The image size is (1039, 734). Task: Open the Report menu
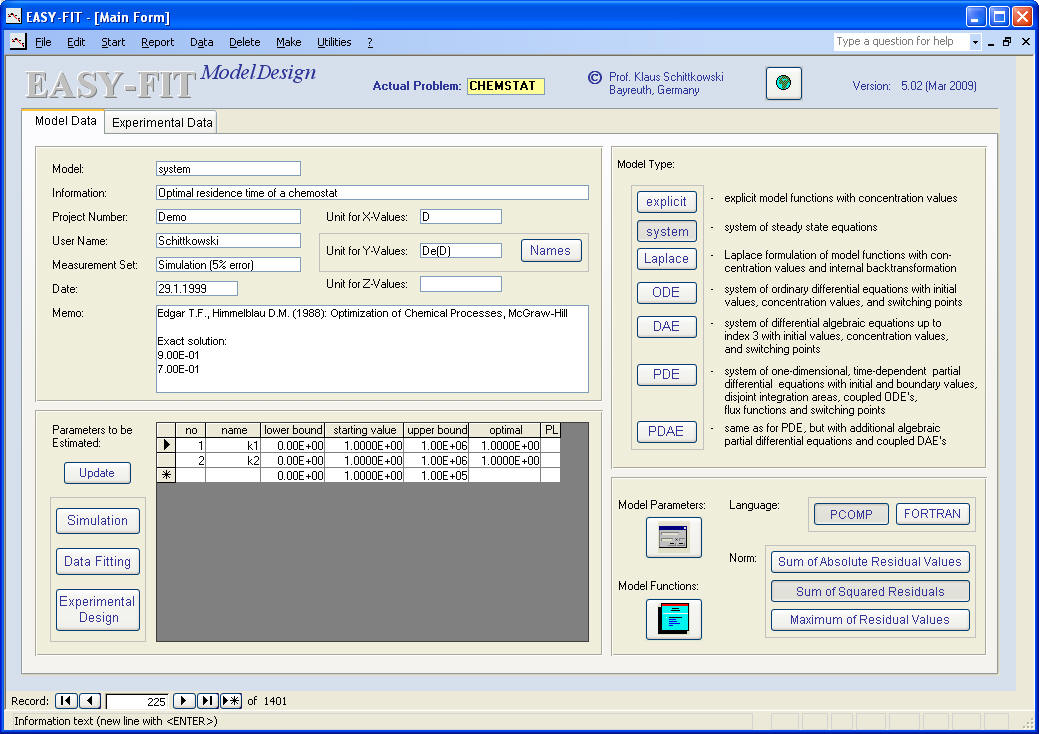click(157, 42)
